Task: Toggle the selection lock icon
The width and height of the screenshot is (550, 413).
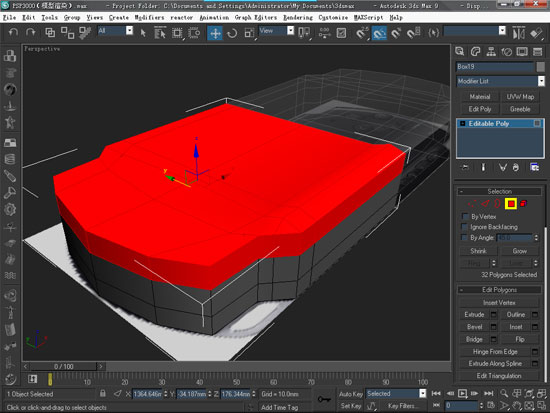Action: coord(103,393)
